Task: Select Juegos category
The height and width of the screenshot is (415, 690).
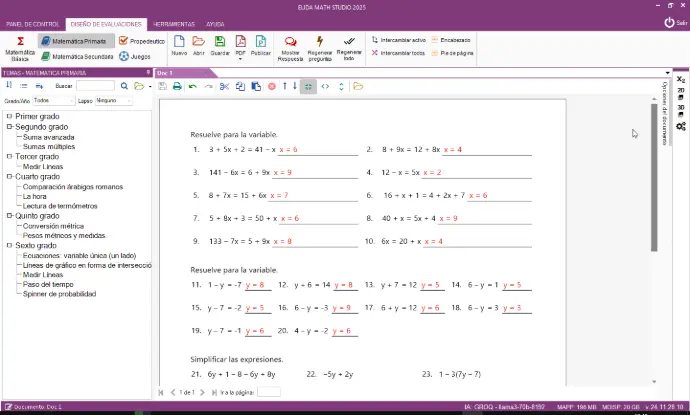Action: click(135, 56)
